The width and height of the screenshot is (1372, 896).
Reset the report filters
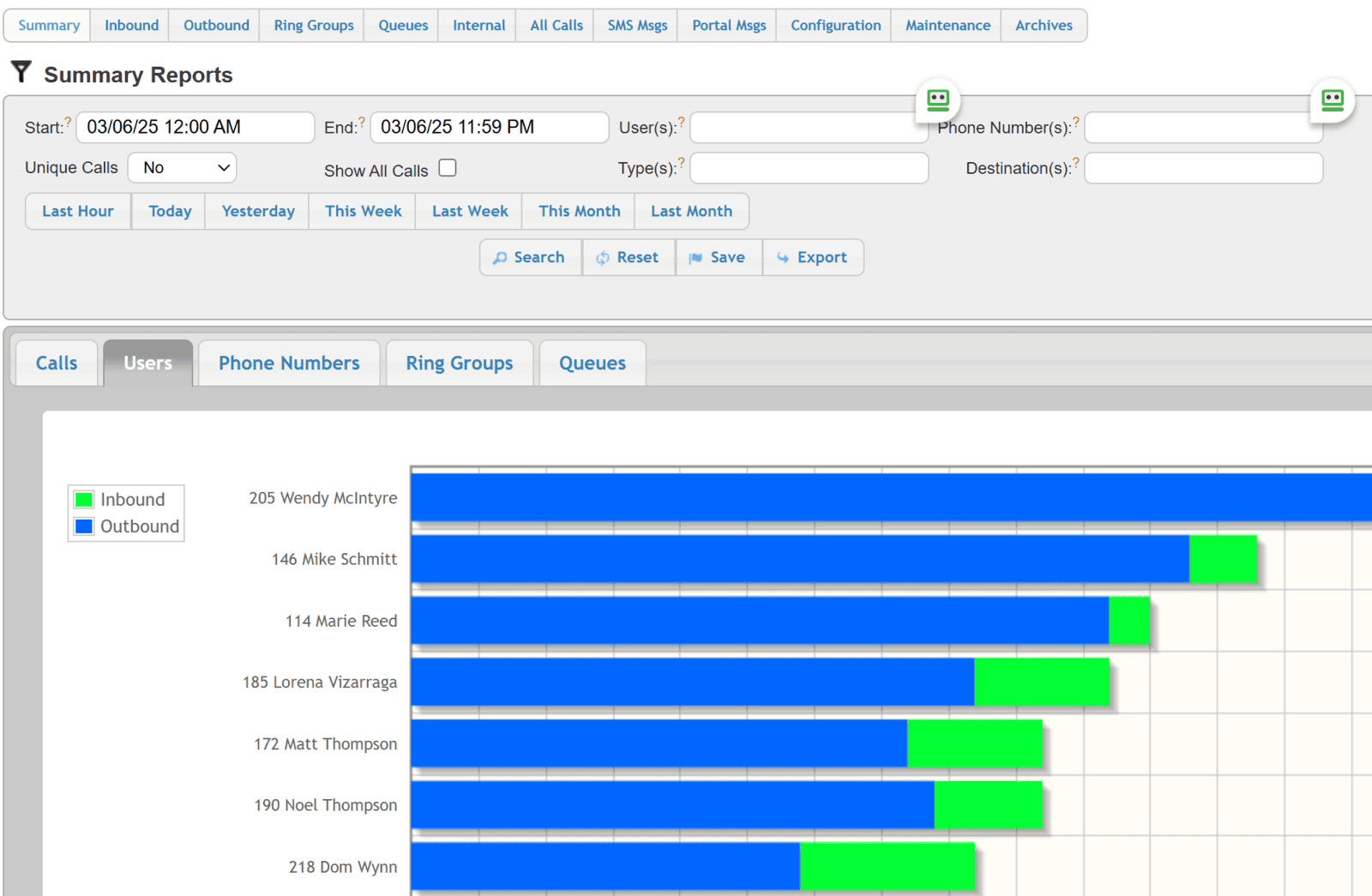click(x=629, y=257)
